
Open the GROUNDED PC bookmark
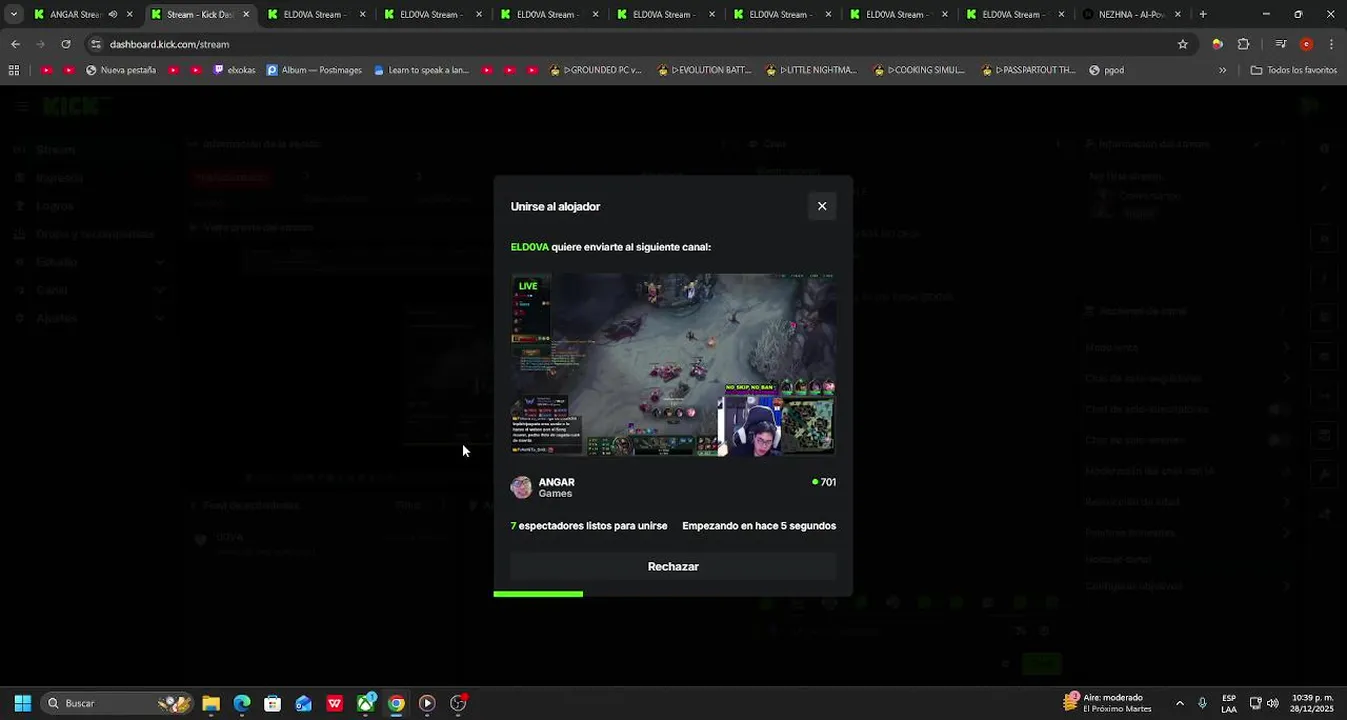[x=595, y=70]
